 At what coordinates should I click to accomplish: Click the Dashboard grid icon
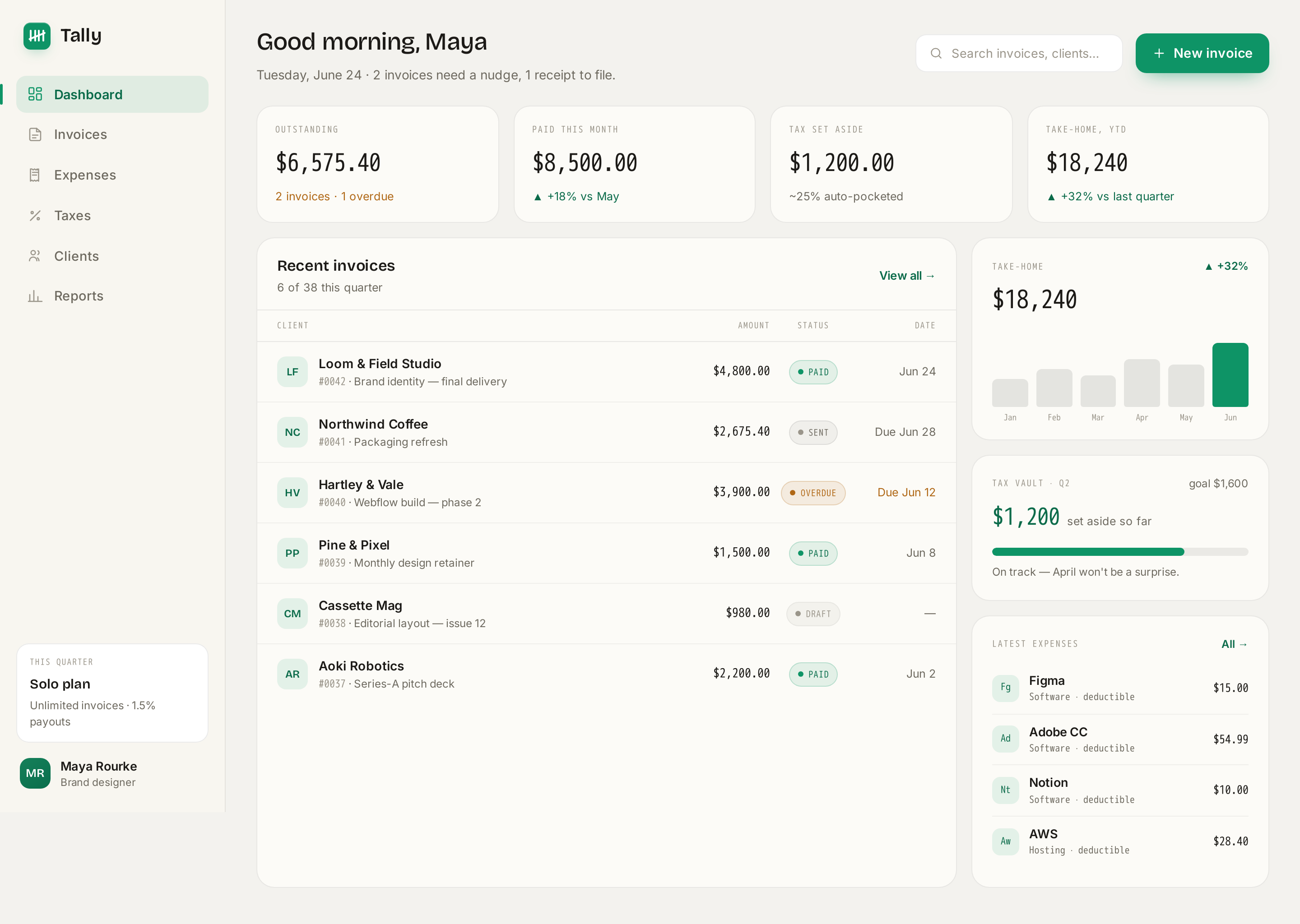[x=35, y=94]
